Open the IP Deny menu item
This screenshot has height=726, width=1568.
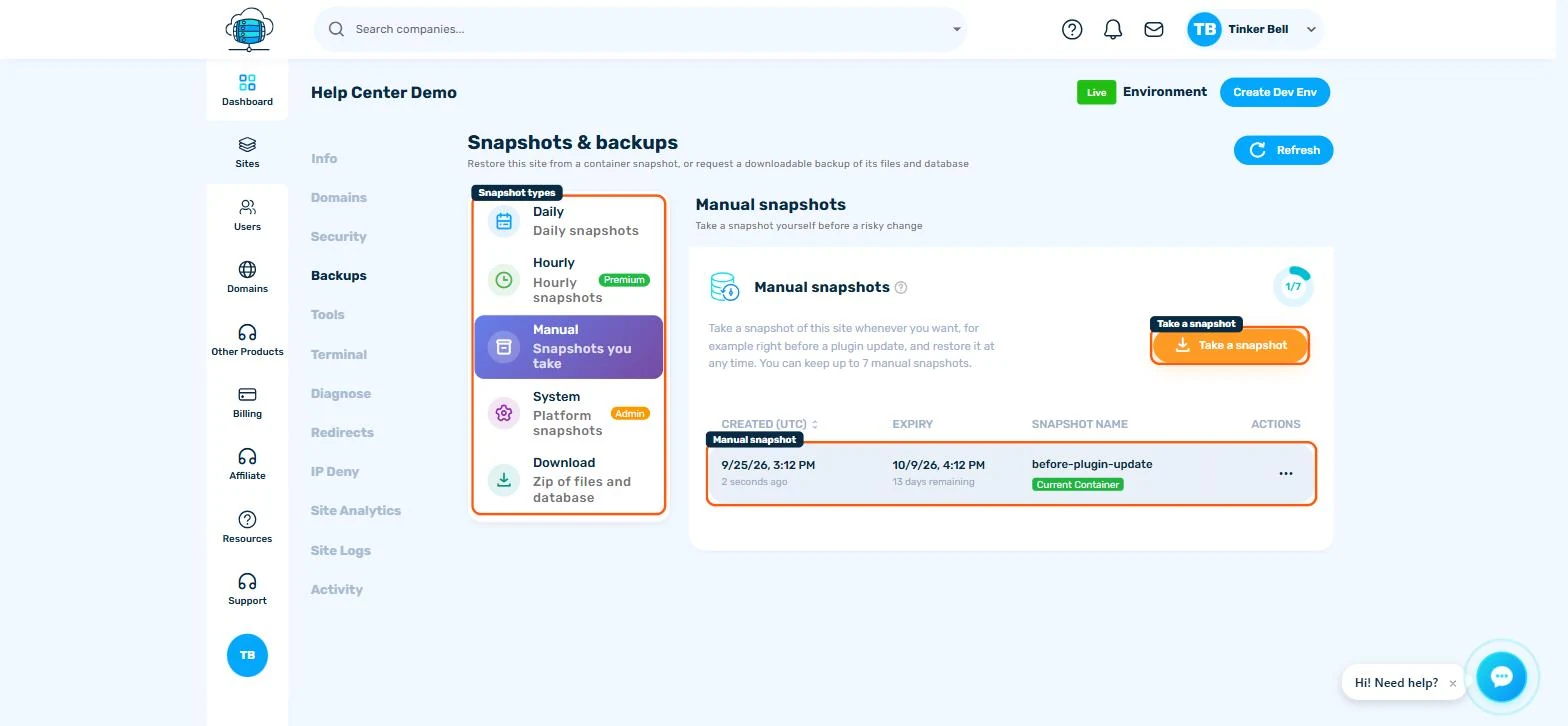(335, 471)
